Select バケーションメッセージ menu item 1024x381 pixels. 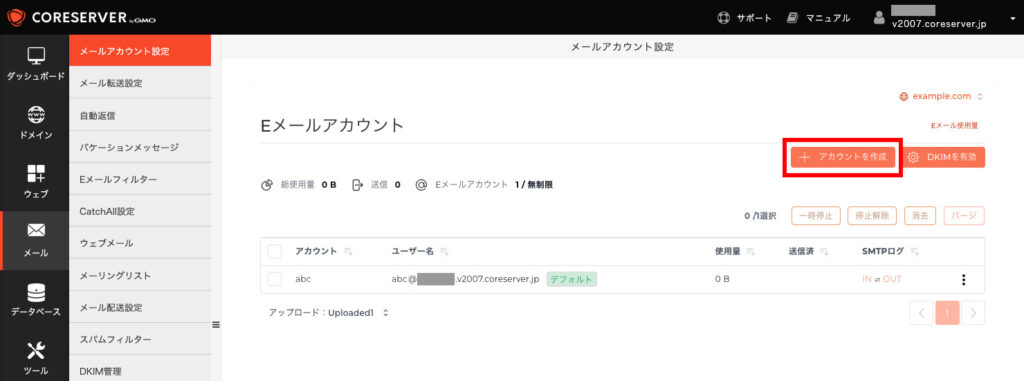click(140, 147)
